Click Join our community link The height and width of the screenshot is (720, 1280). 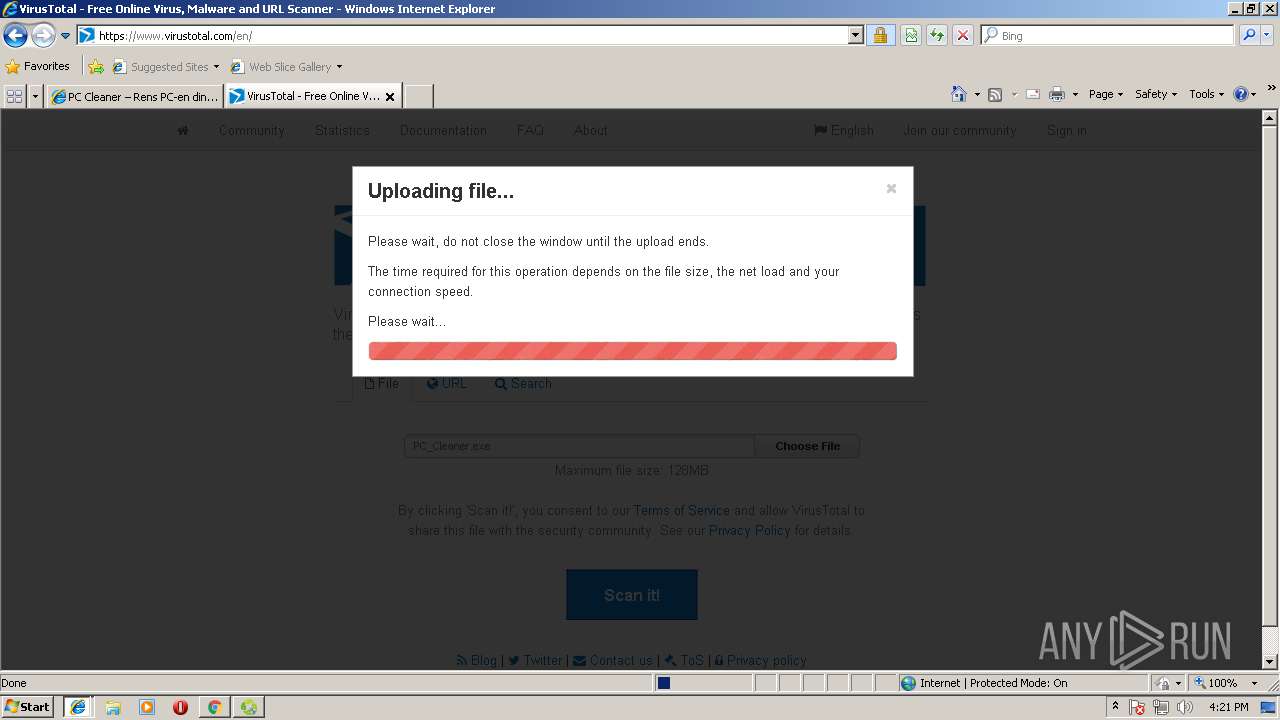959,130
